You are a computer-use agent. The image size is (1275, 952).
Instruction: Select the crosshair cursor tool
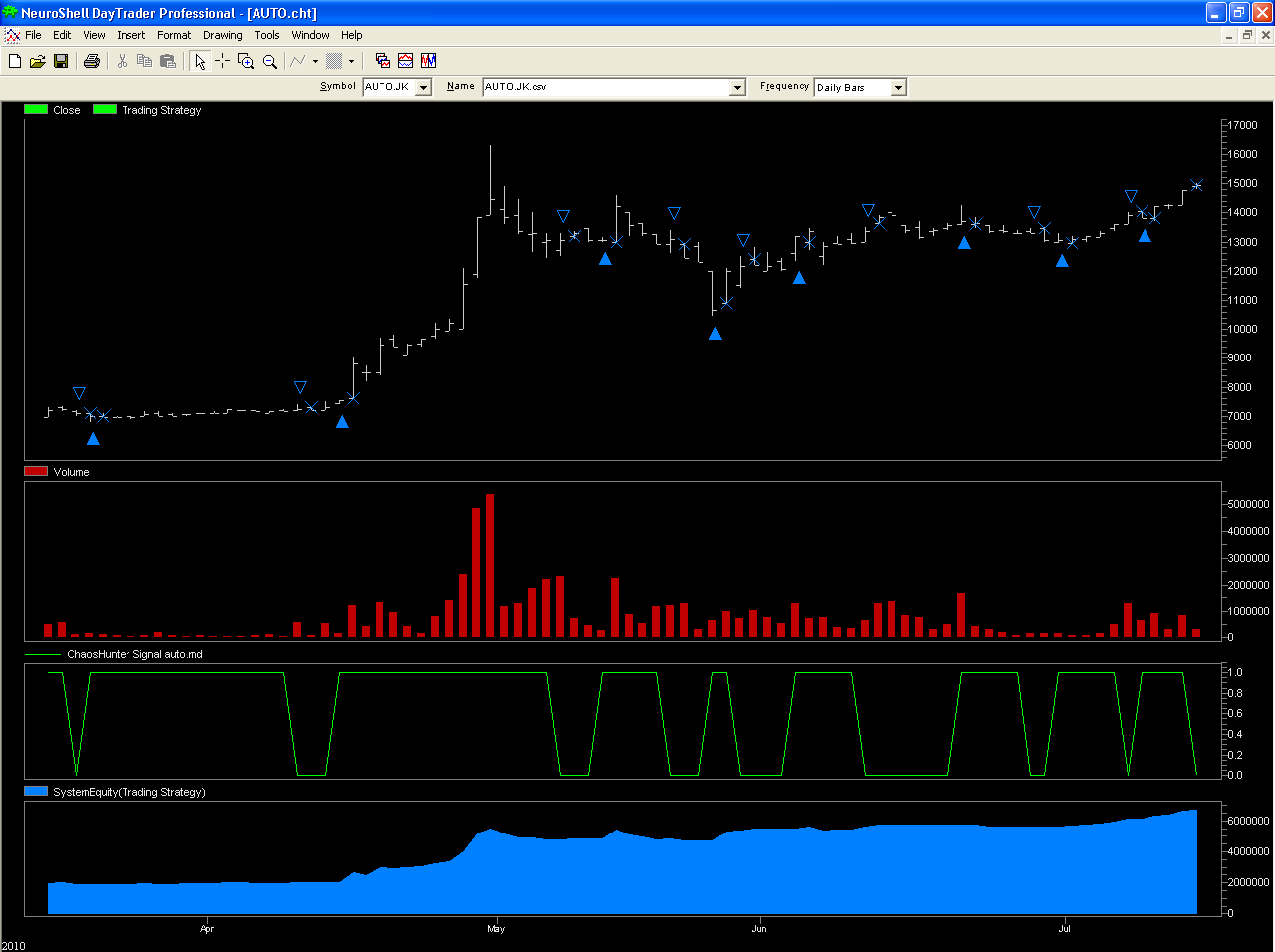coord(223,61)
